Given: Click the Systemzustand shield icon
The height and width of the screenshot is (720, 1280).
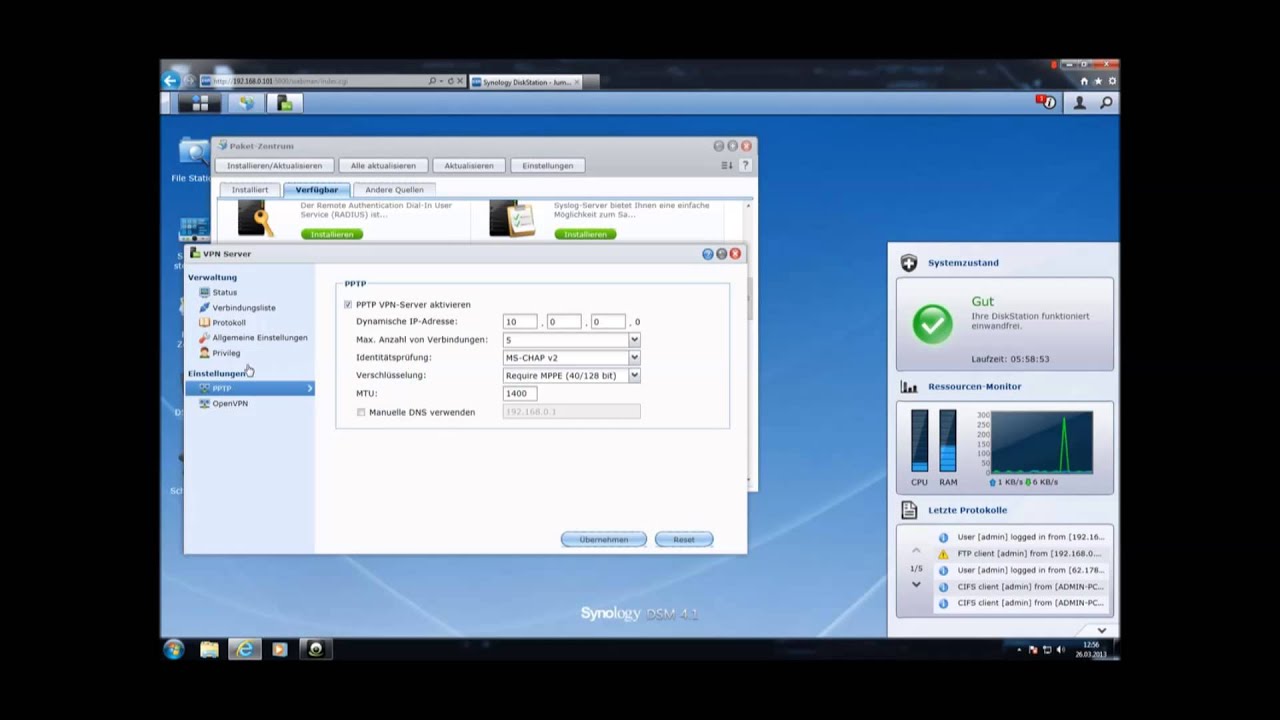Looking at the screenshot, I should (x=909, y=263).
